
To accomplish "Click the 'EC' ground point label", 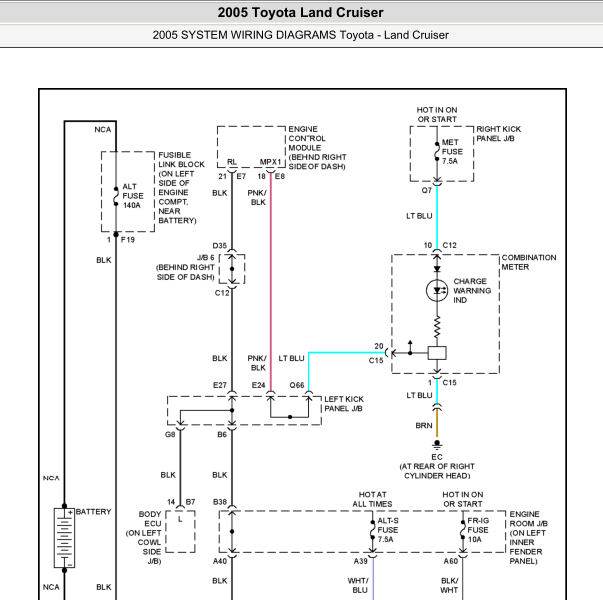I will click(437, 457).
